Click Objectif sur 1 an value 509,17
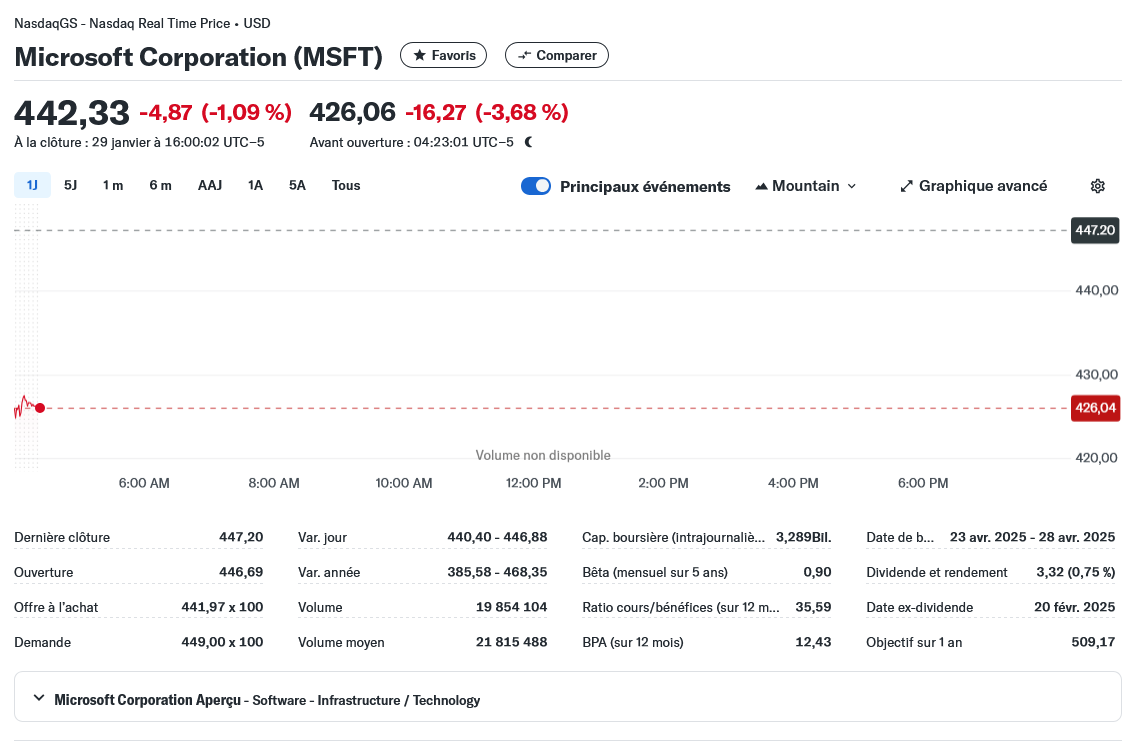This screenshot has height=750, width=1144. point(1093,642)
